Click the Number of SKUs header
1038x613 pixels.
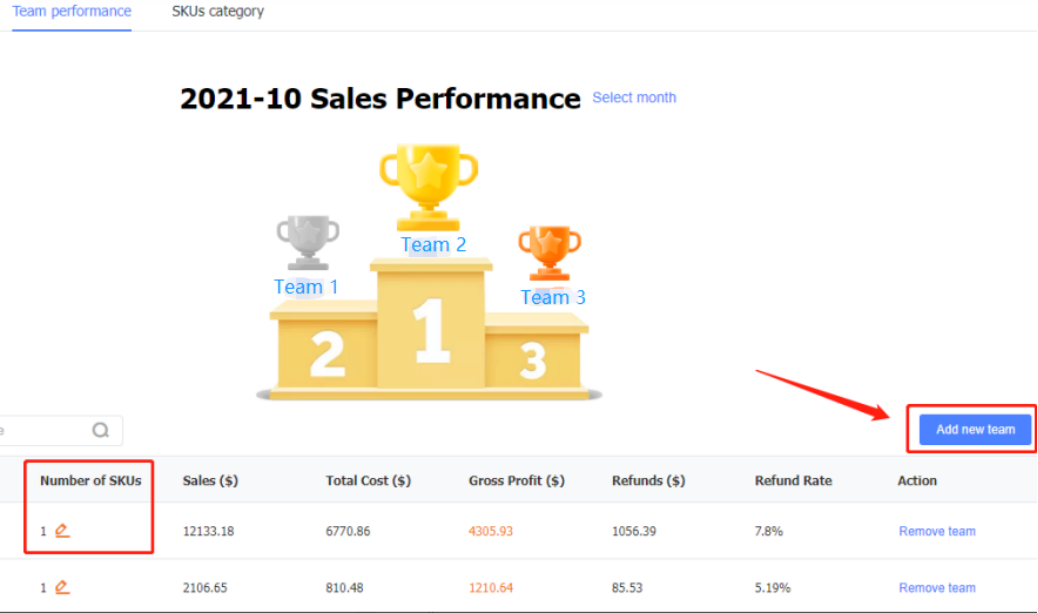[91, 481]
